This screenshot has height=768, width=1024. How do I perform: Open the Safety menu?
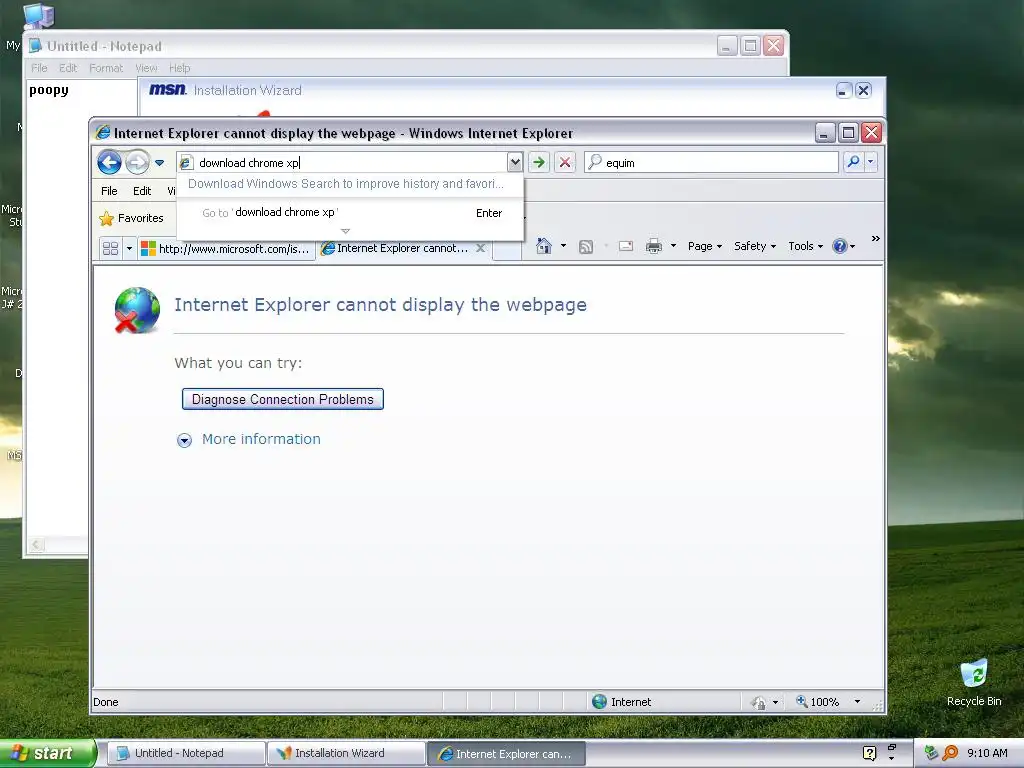coord(755,246)
